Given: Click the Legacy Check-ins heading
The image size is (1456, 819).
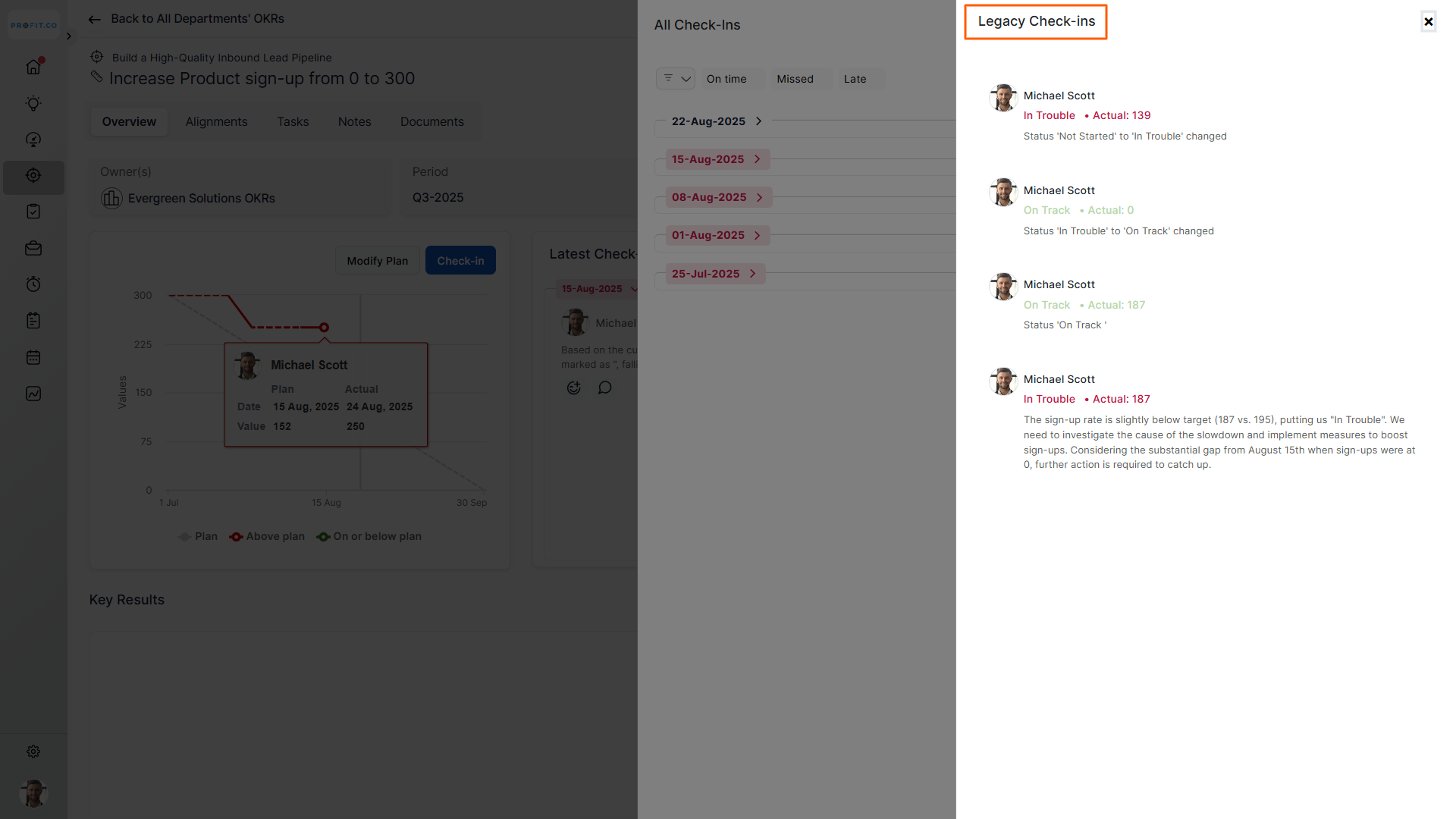Looking at the screenshot, I should pos(1036,22).
